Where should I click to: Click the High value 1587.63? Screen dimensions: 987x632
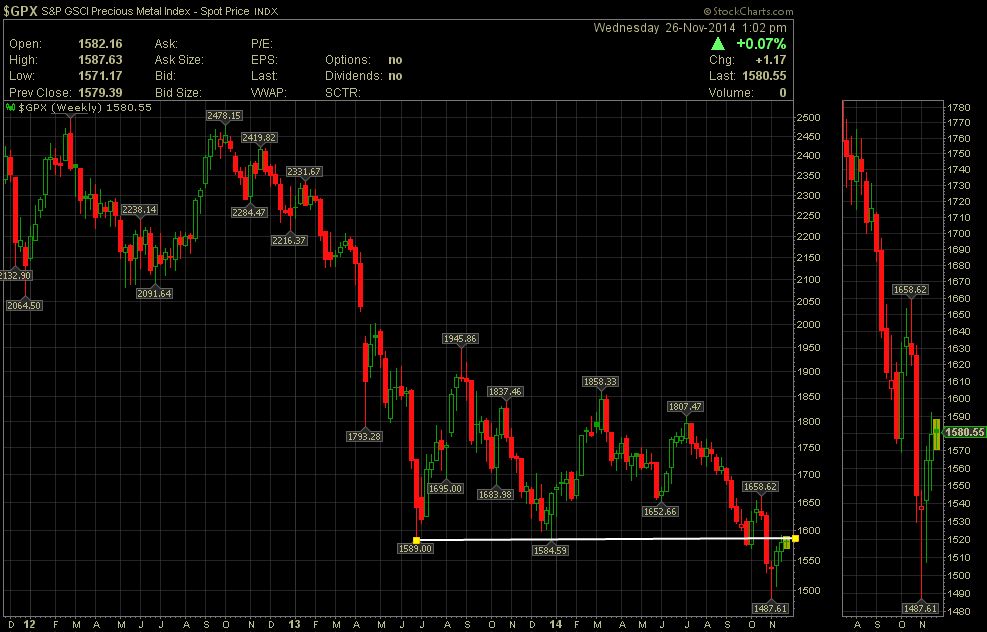coord(100,60)
